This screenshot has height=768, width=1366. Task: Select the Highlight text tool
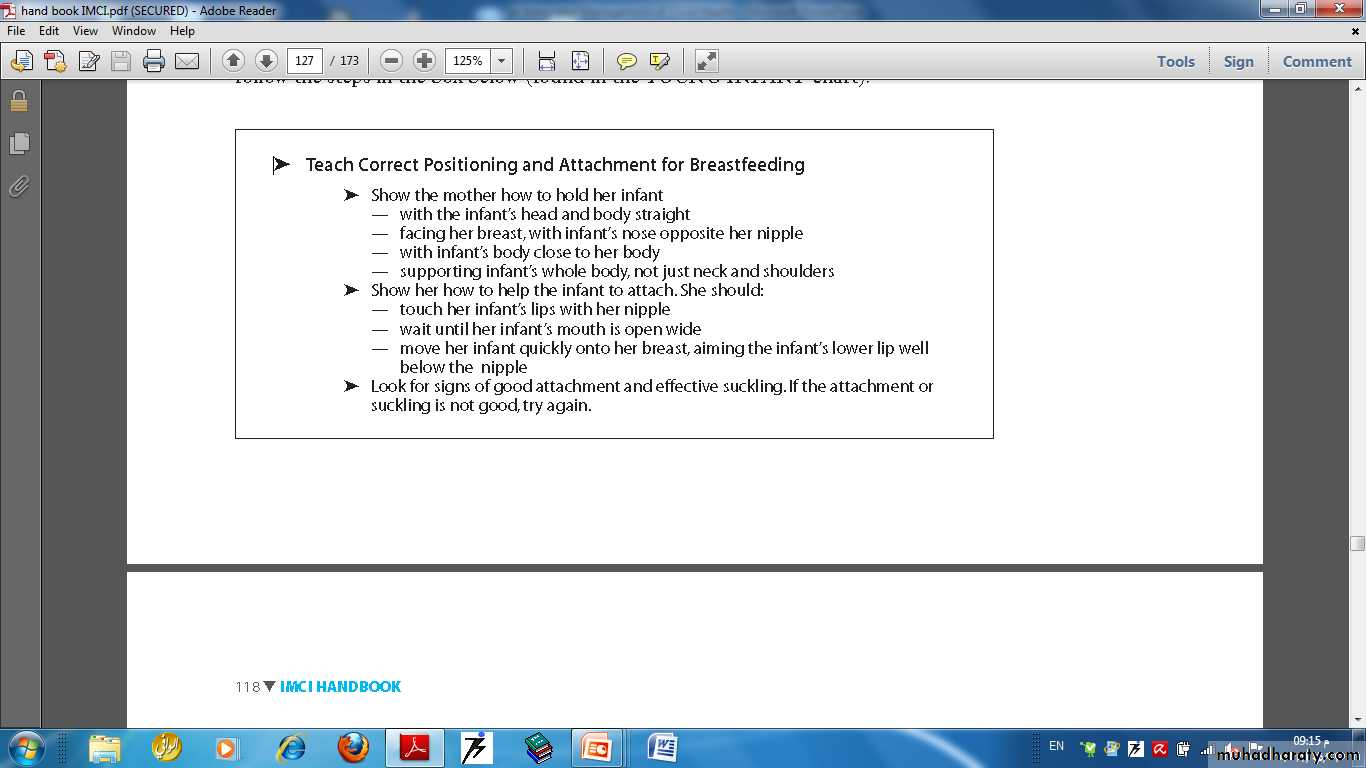659,61
